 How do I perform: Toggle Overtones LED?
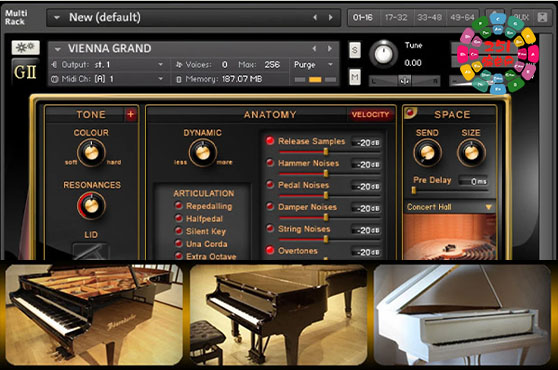point(270,250)
